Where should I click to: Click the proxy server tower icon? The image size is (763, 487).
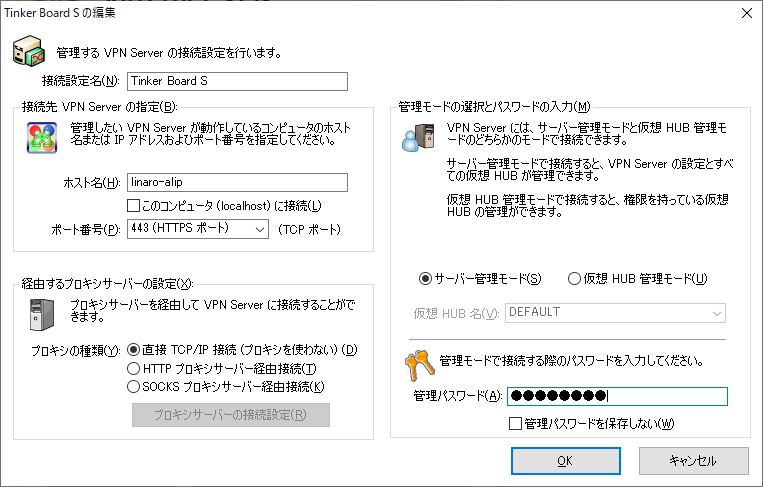point(41,314)
